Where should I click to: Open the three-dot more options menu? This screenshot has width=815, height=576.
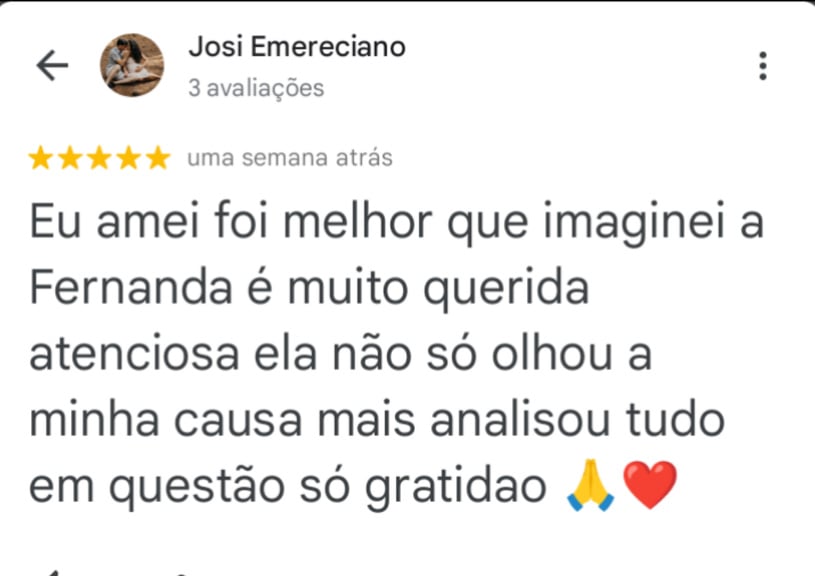[763, 66]
